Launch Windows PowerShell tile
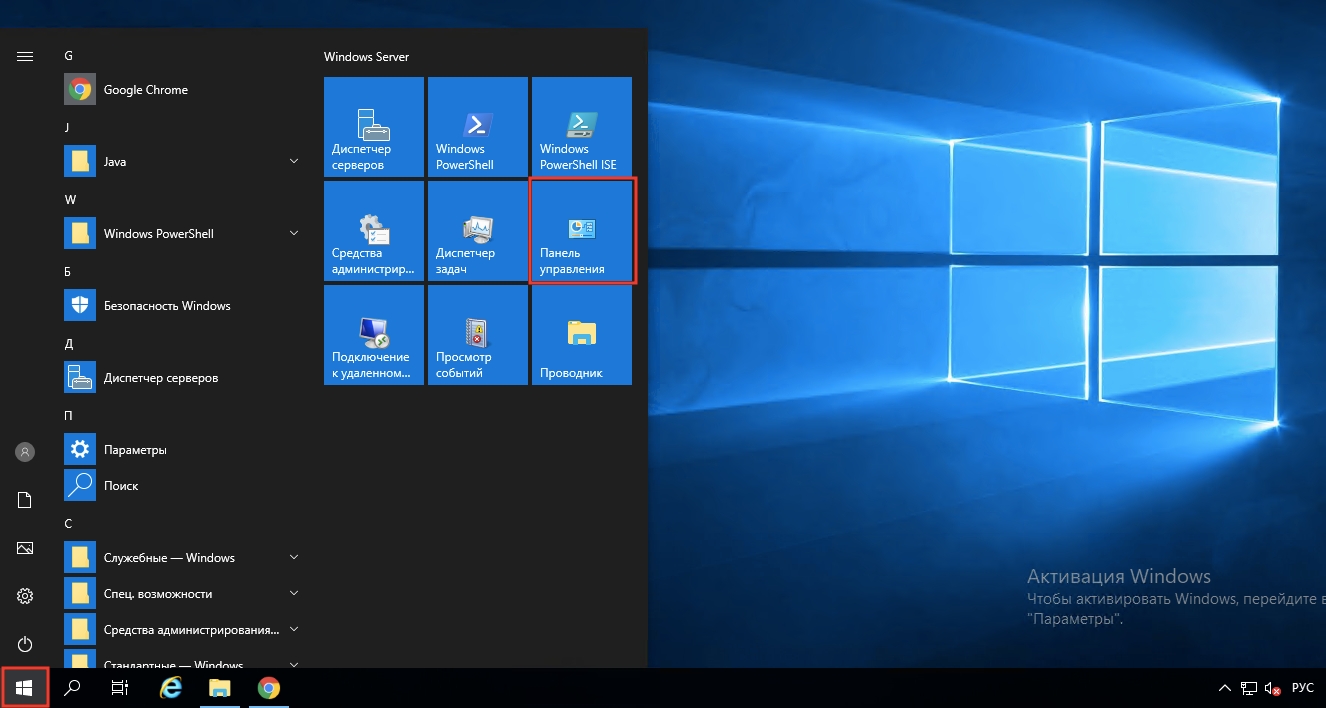1326x708 pixels. (x=477, y=126)
